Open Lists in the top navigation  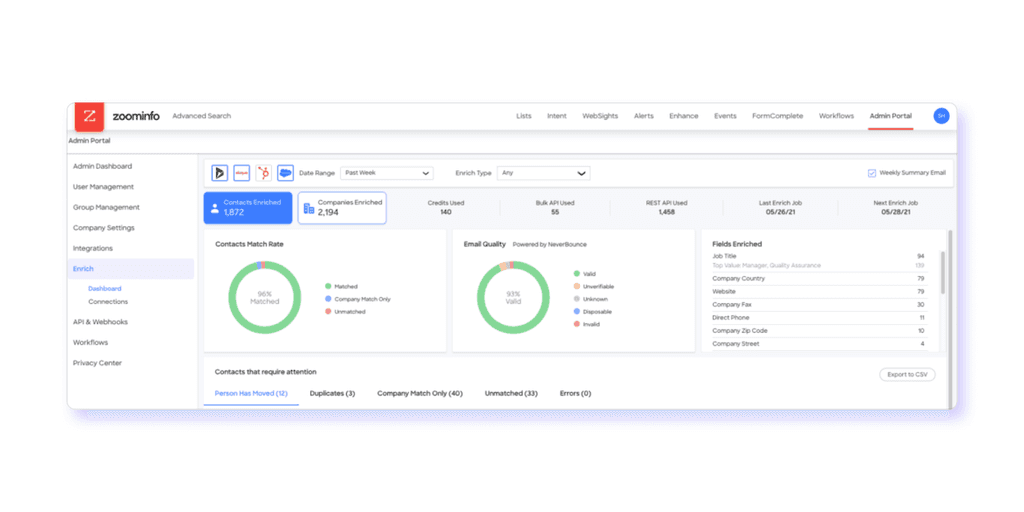(524, 116)
